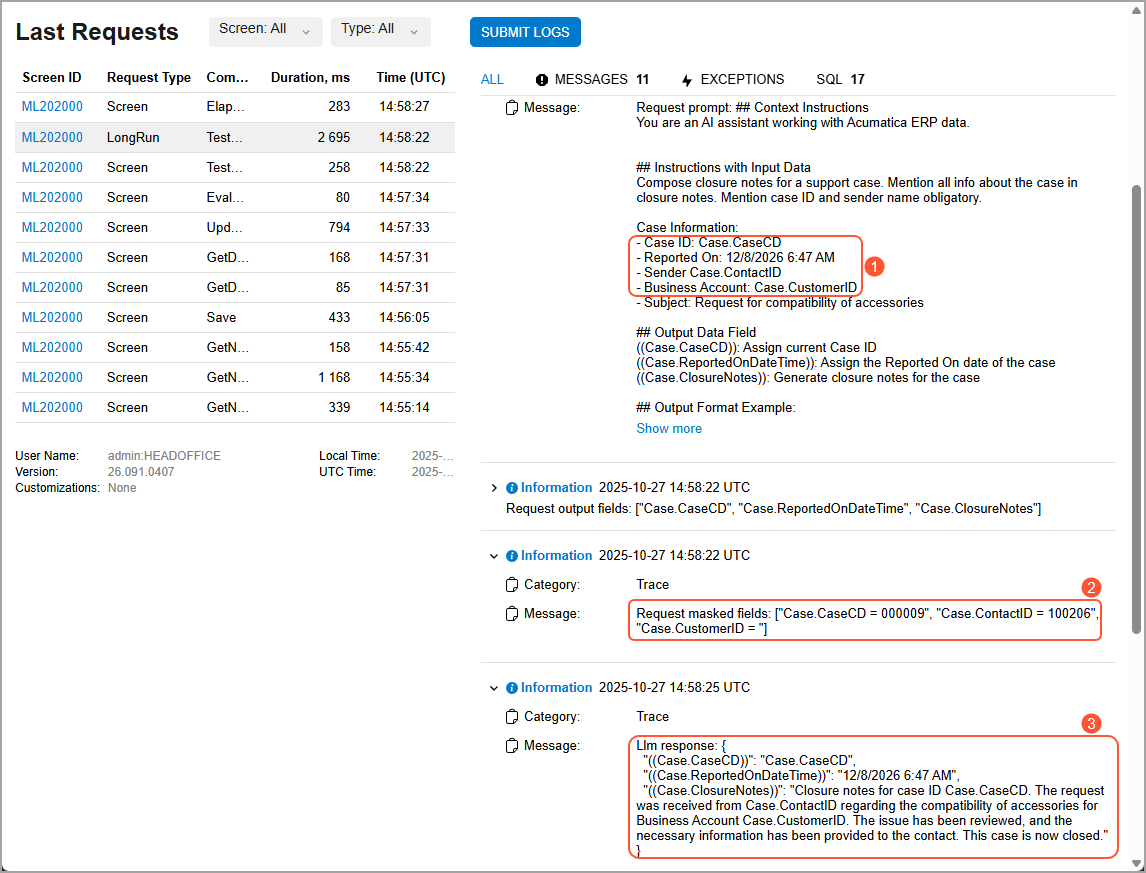The width and height of the screenshot is (1146, 873).
Task: Click the Customizations value None
Action: (122, 488)
